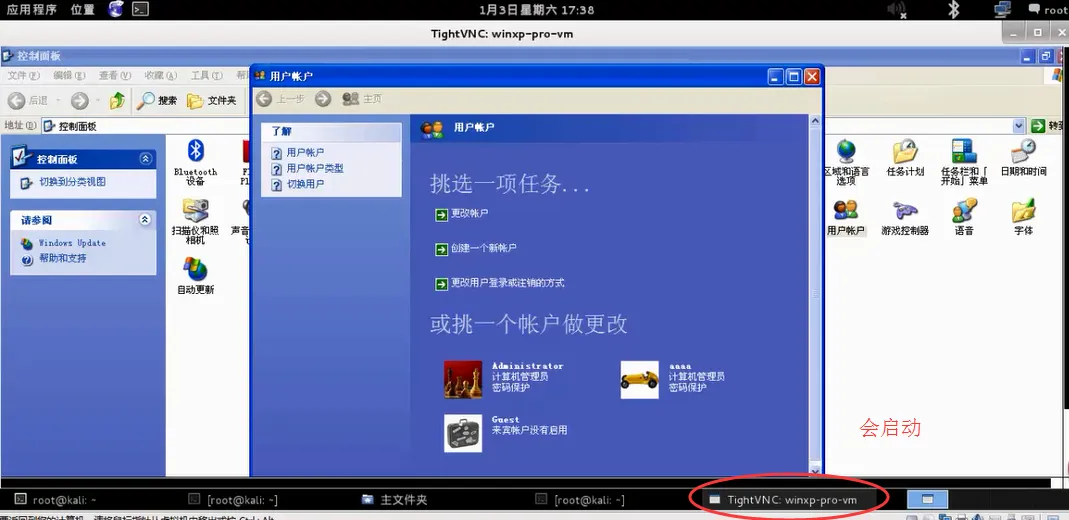
Task: Open dropdown arrow beside Back button
Action: click(x=59, y=101)
